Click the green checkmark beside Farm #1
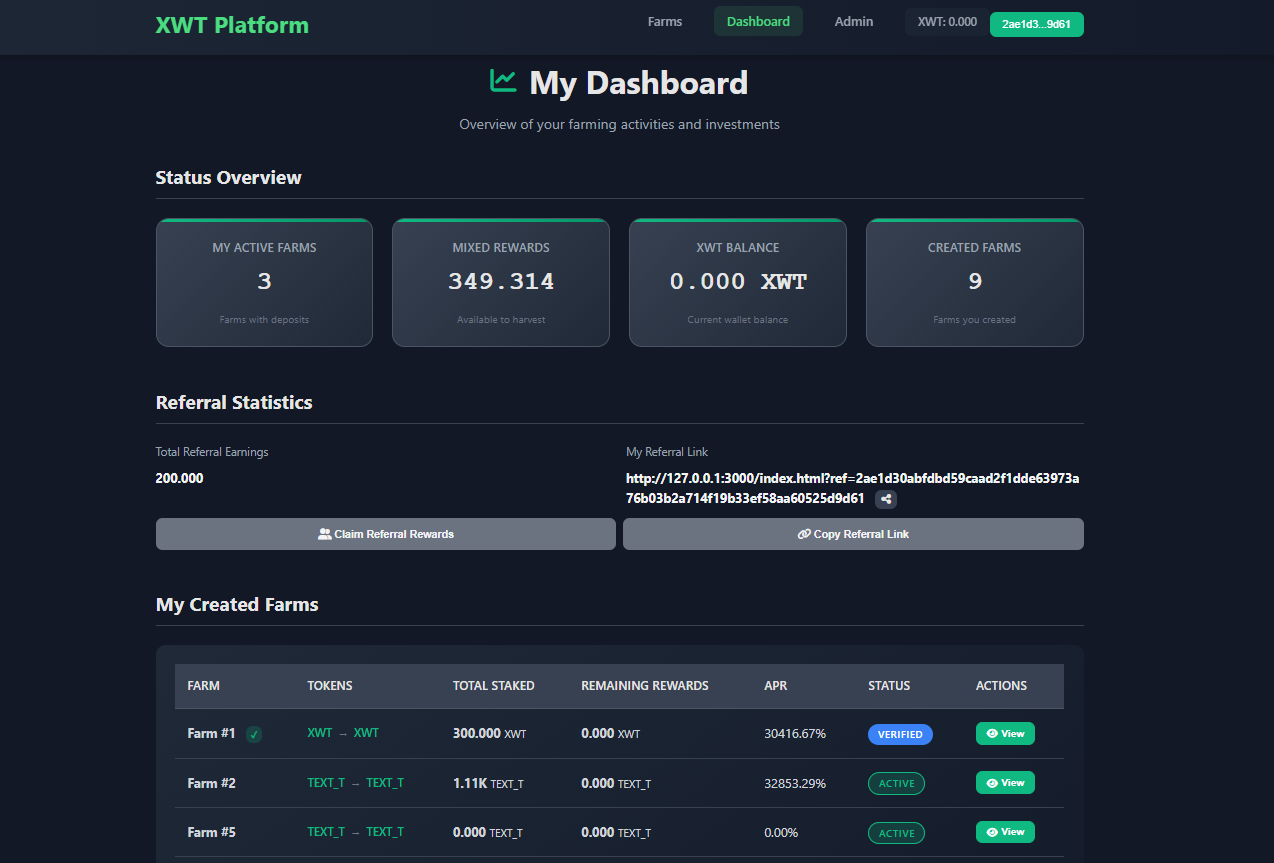1274x863 pixels. [253, 734]
